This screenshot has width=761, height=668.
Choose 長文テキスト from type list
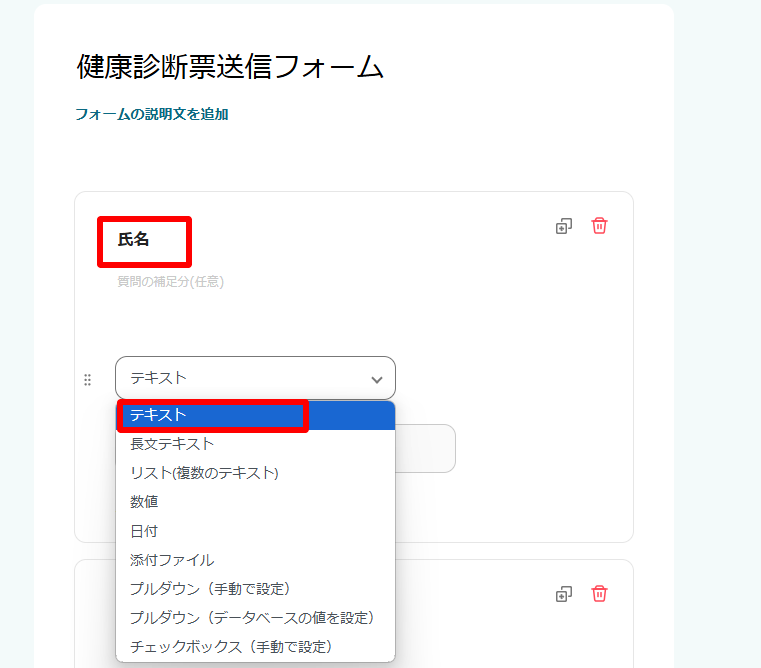coord(255,444)
